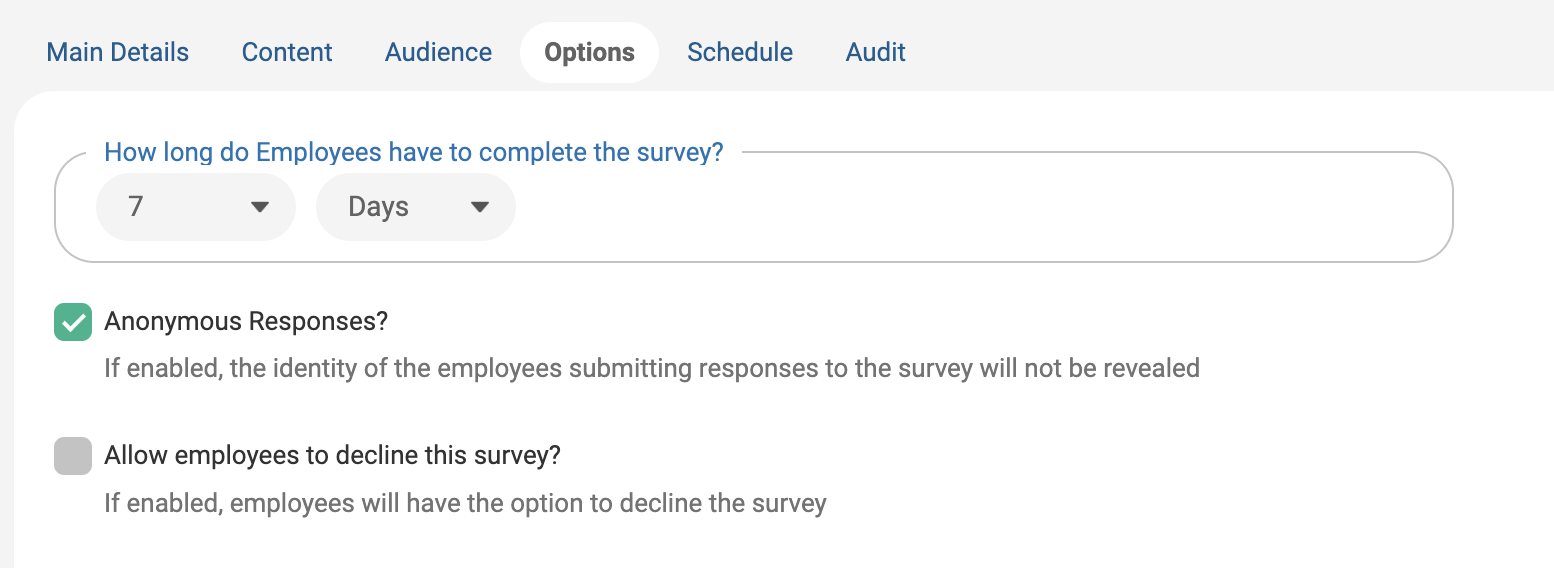Click 'Allow employees to decline this survey?' label
This screenshot has height=568, width=1554.
point(332,456)
